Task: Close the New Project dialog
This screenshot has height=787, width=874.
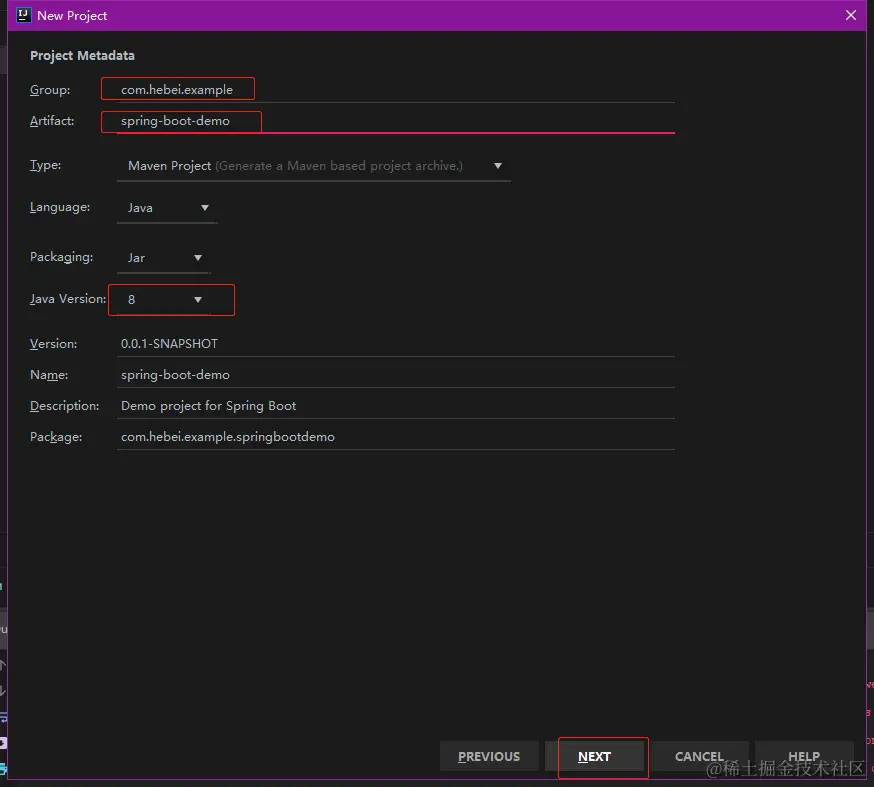Action: 851,15
